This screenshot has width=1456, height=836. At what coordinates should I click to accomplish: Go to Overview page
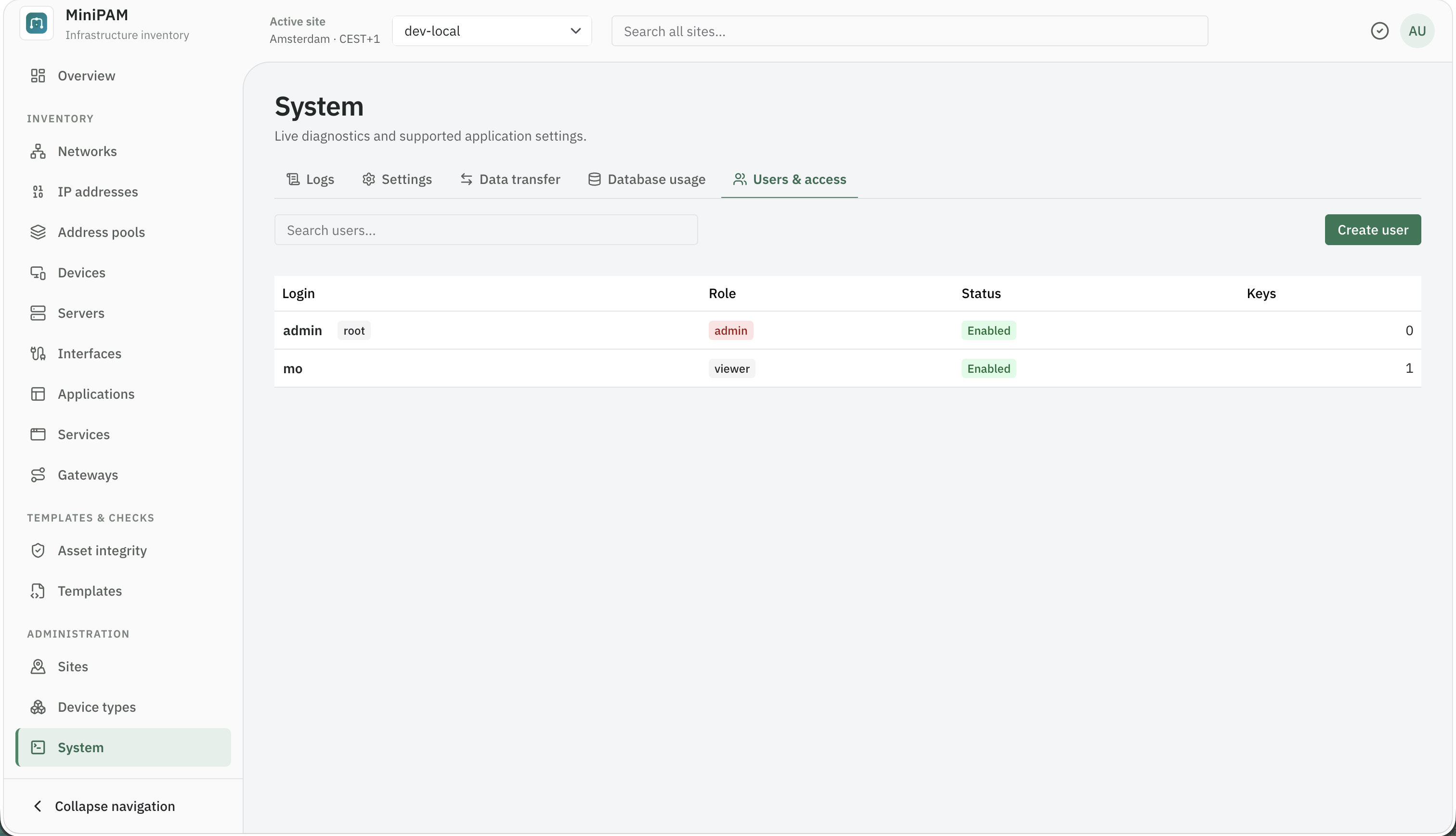[123, 76]
